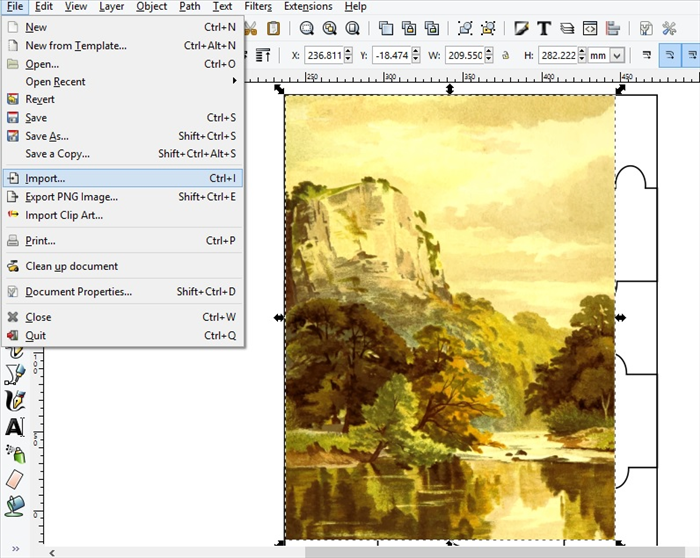Choose New from the File menu
The image size is (700, 558).
123,27
